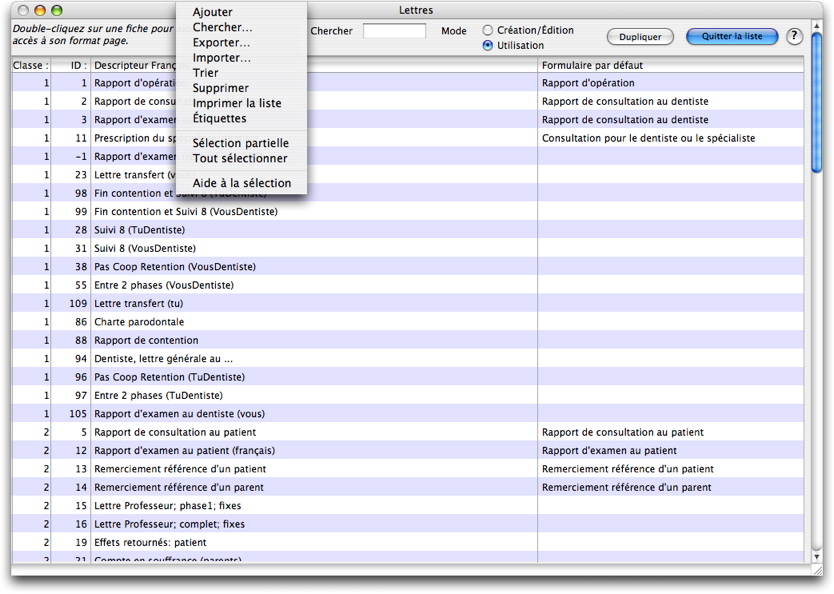Click Rapport d'examen au patient form cell
The image size is (834, 594).
click(x=609, y=450)
